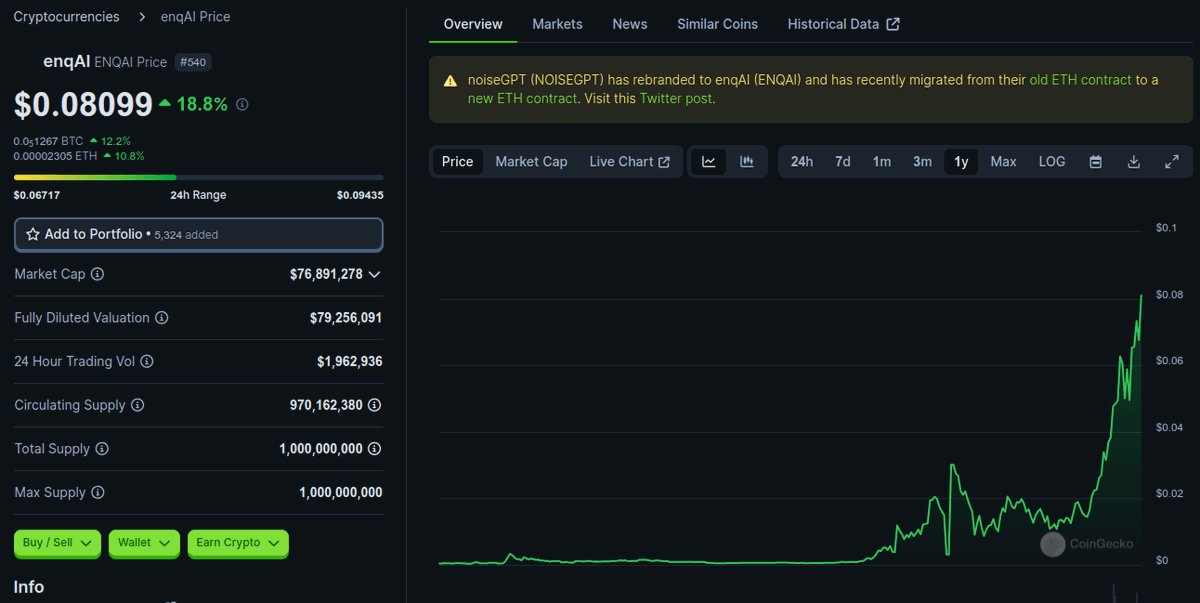
Task: Click Add to Portfolio button
Action: click(x=198, y=234)
